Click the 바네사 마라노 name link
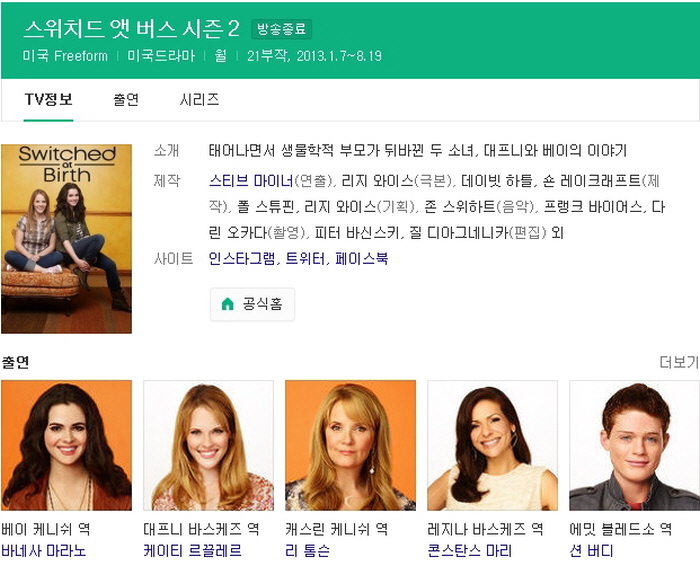The image size is (700, 575). [44, 551]
